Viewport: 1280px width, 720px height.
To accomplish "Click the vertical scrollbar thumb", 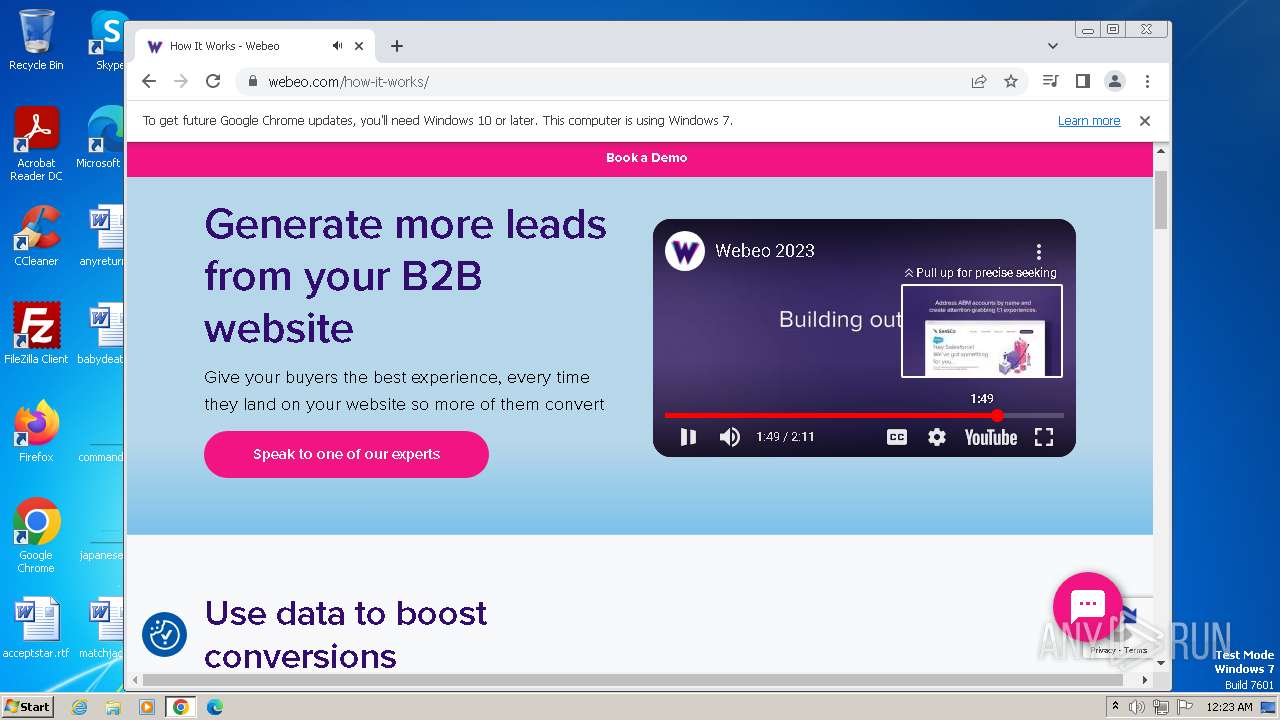I will [x=1161, y=199].
